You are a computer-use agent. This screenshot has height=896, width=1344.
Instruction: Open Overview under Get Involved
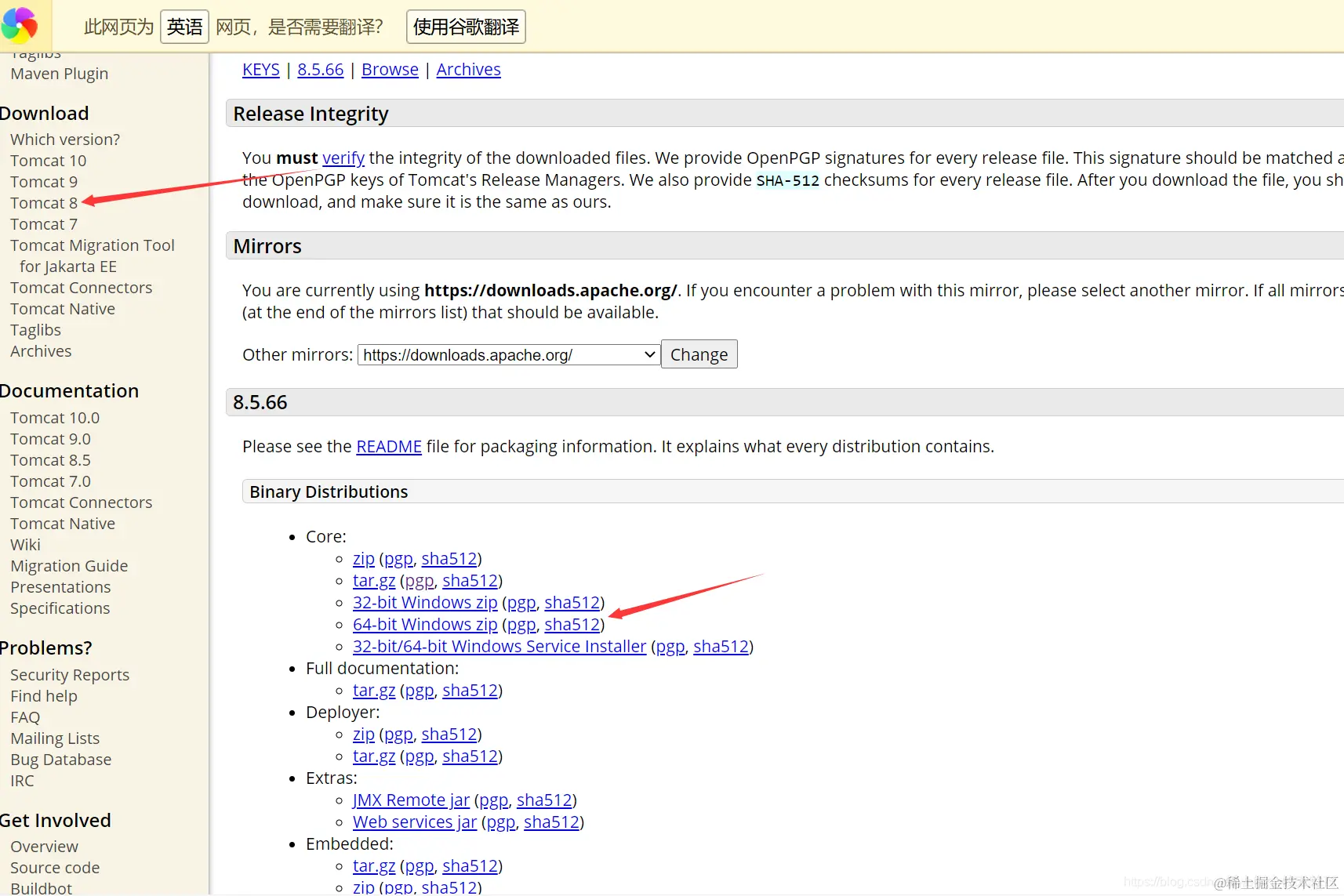pos(45,847)
